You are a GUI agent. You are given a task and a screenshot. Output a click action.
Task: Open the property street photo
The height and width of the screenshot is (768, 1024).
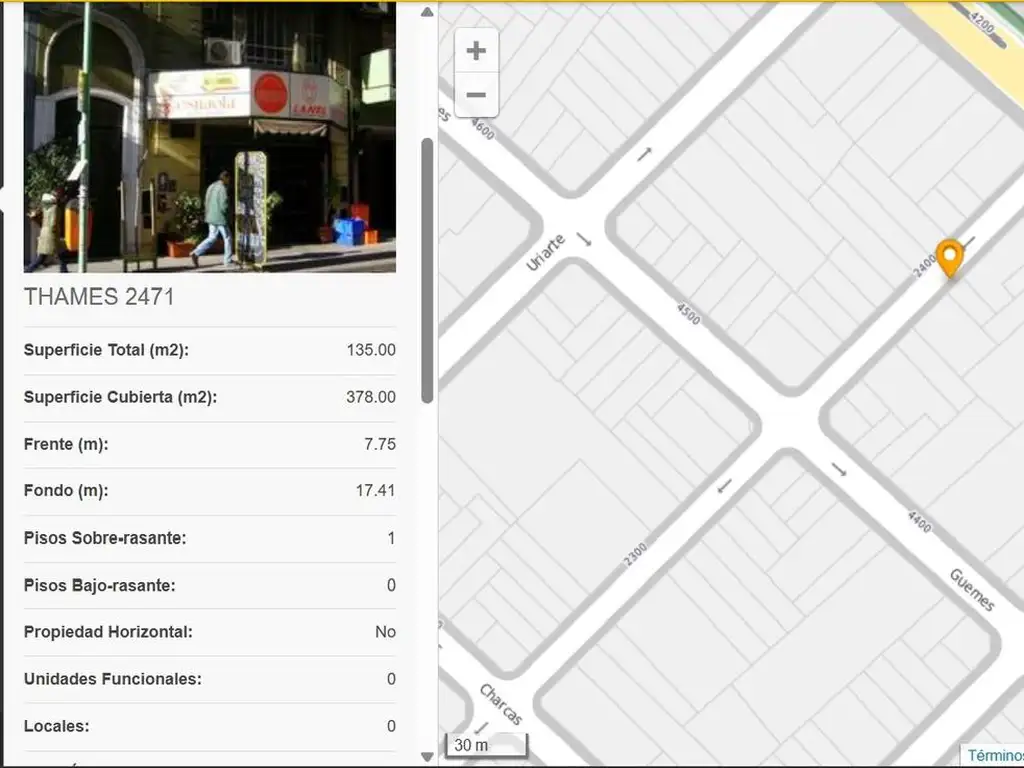pyautogui.click(x=209, y=137)
